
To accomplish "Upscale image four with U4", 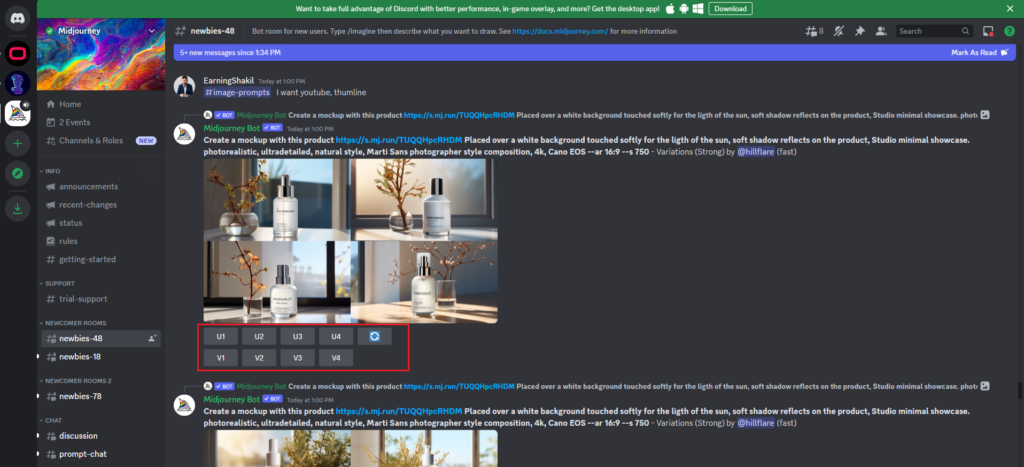I will [x=336, y=336].
